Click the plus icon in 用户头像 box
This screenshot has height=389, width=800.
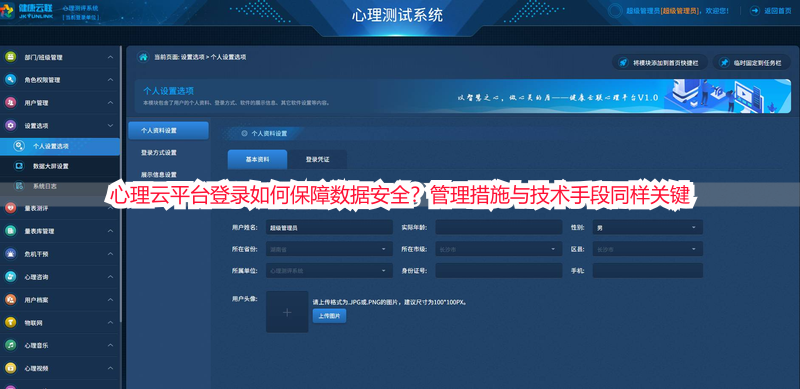click(x=287, y=312)
